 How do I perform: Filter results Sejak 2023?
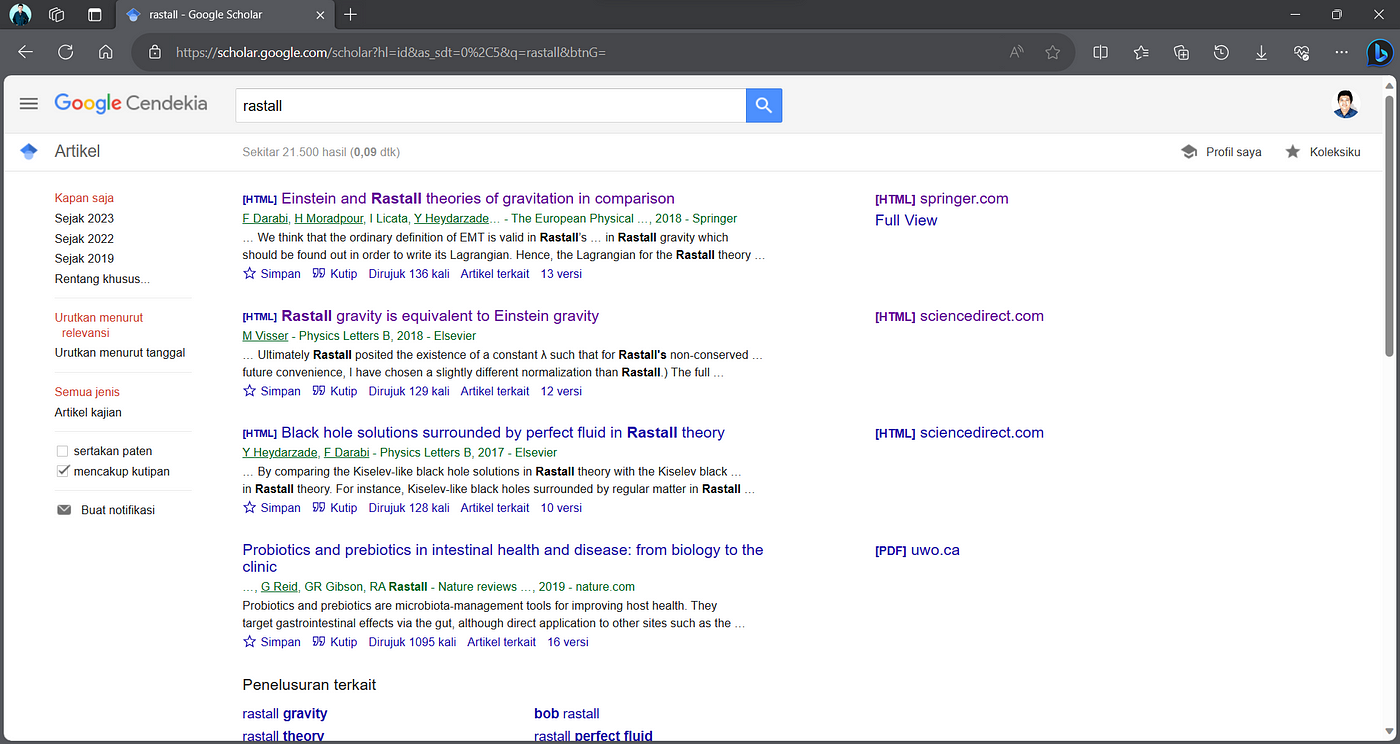(84, 218)
